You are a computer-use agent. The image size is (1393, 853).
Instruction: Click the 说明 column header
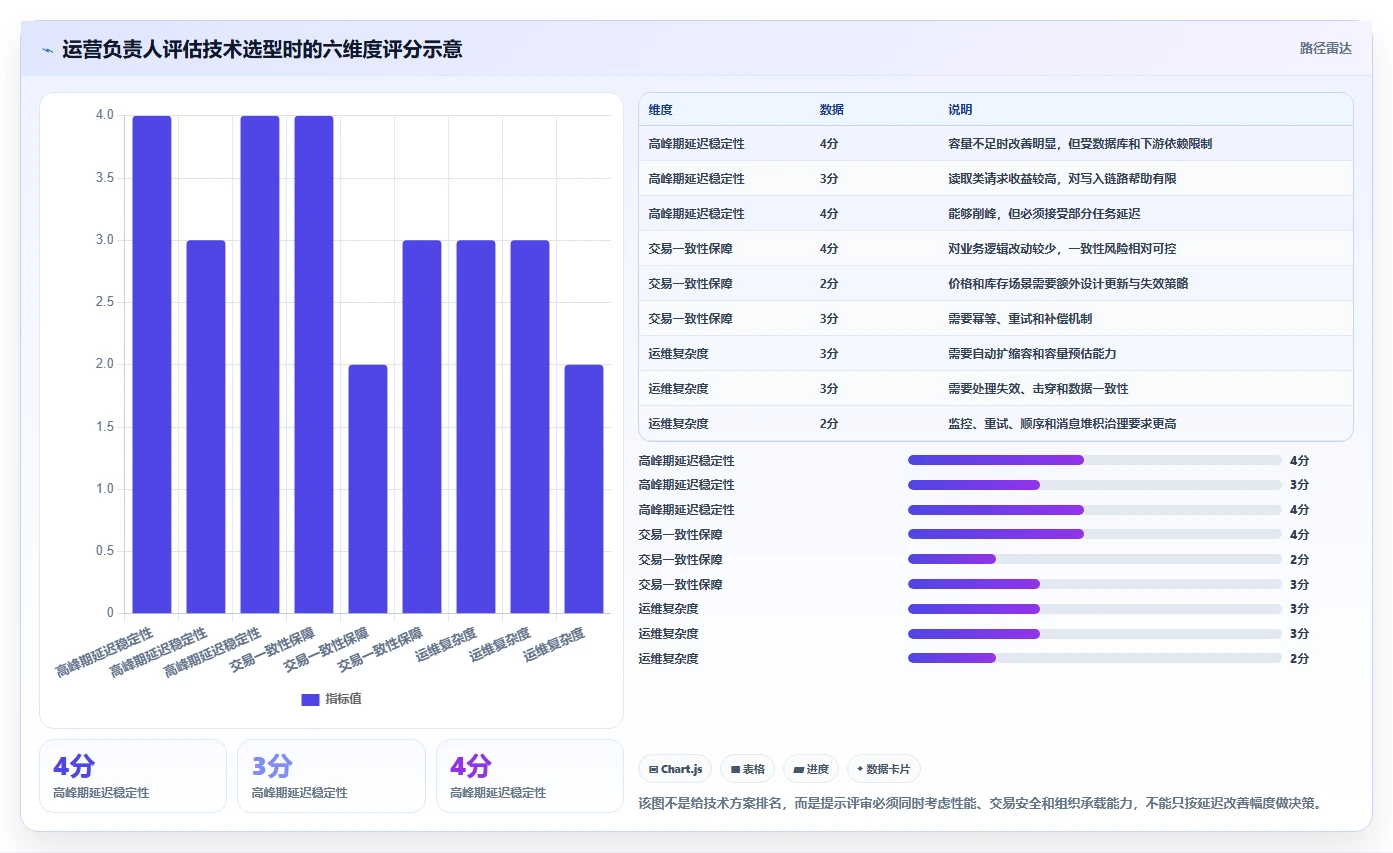tap(960, 110)
